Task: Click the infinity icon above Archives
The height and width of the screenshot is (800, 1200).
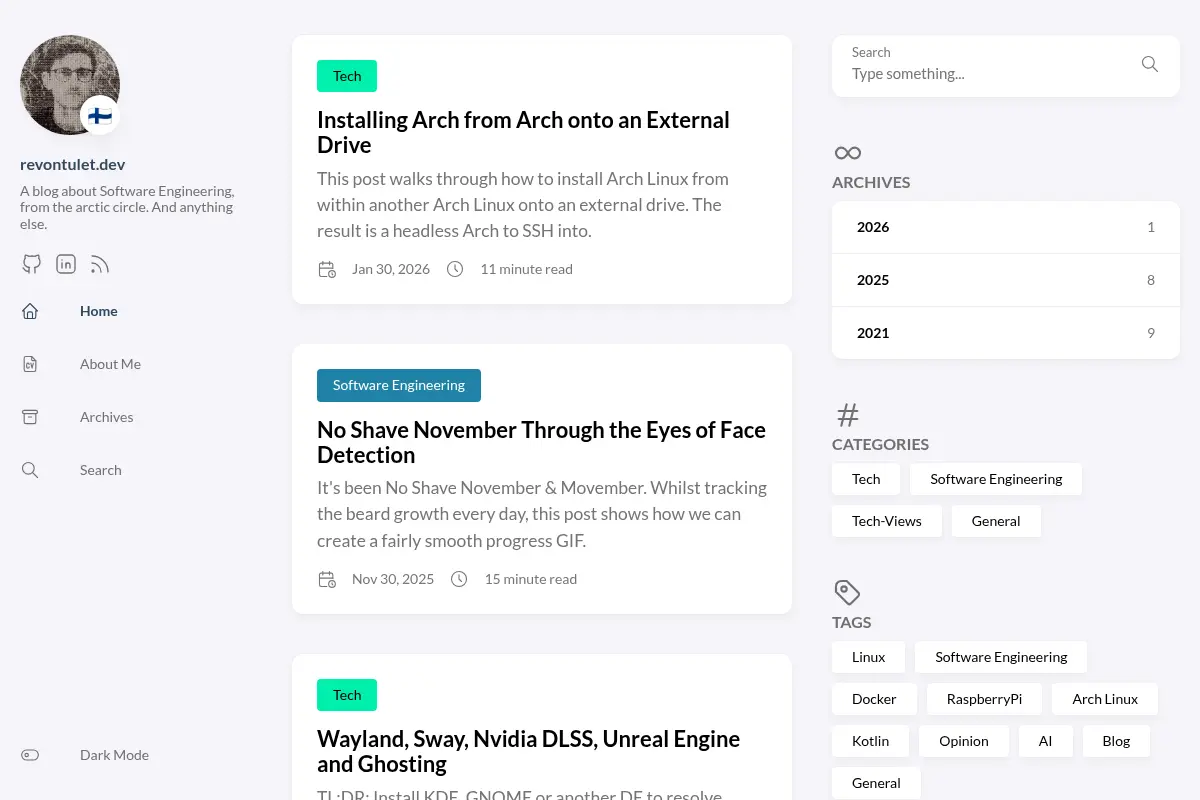Action: [x=848, y=153]
